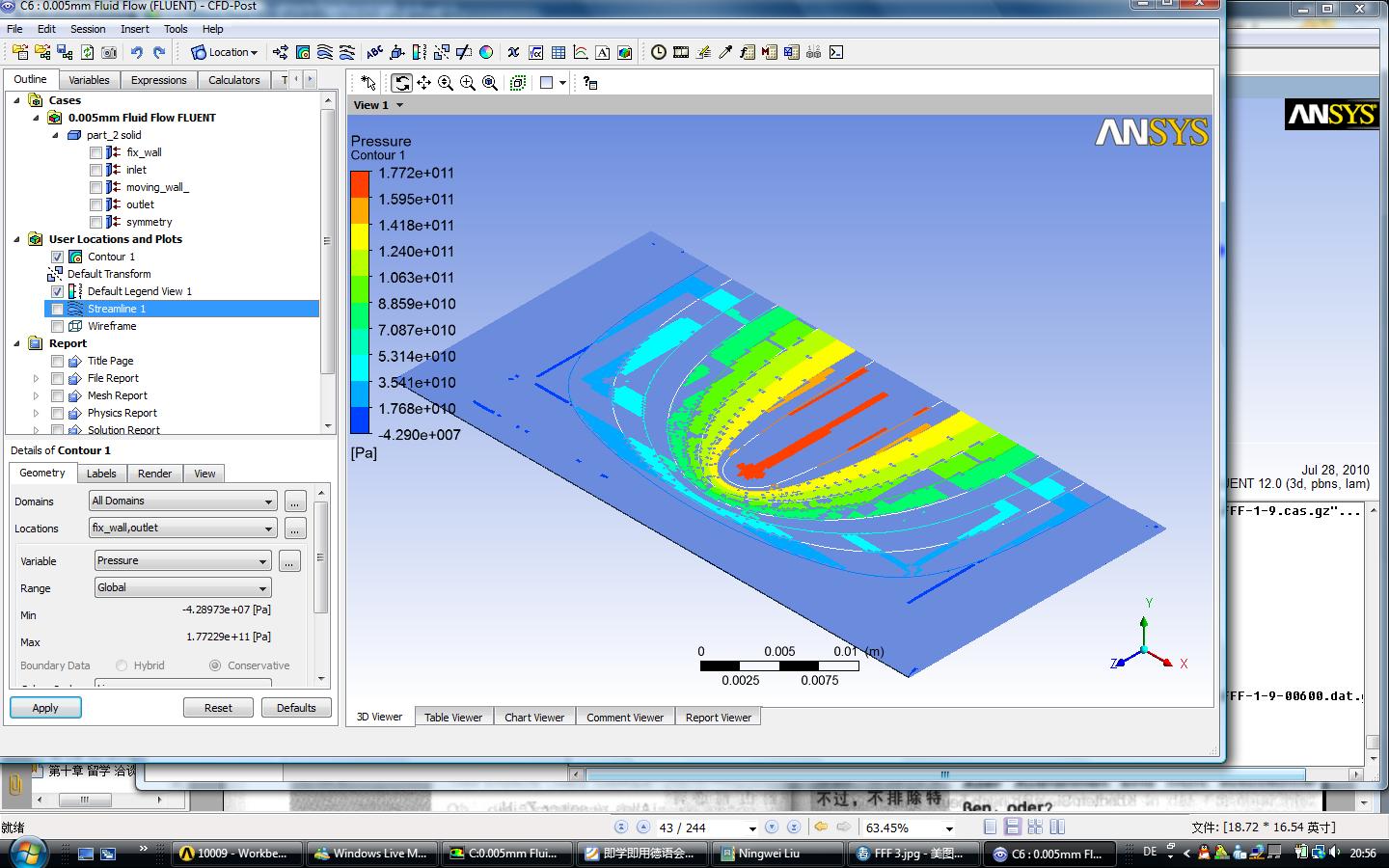Open the Locations dropdown

tap(183, 529)
